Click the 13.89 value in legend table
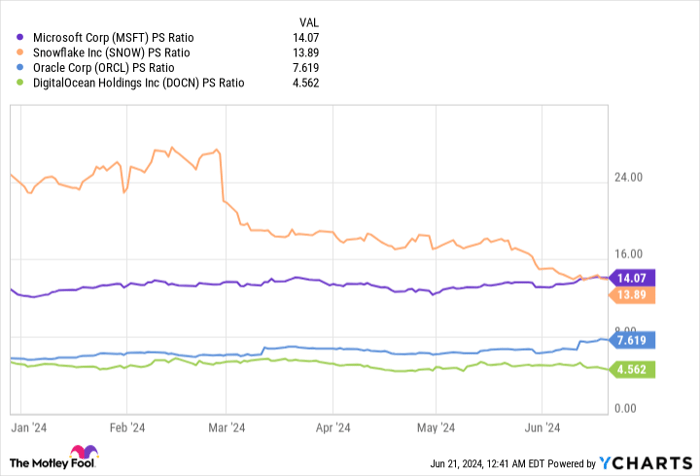The height and width of the screenshot is (476, 700). tap(306, 53)
